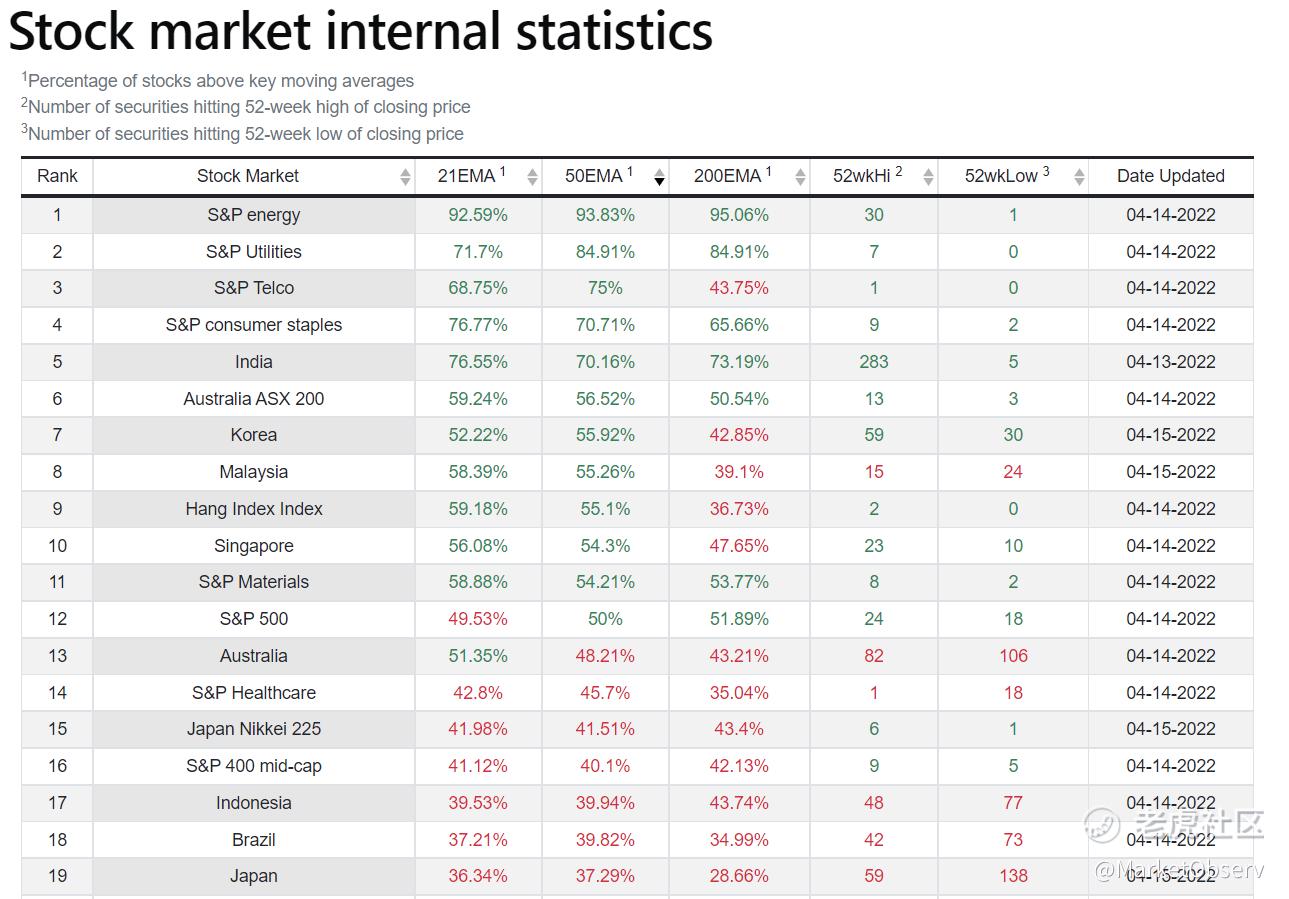Image resolution: width=1289 pixels, height=899 pixels.
Task: Click the Brazil market name cell
Action: click(254, 840)
